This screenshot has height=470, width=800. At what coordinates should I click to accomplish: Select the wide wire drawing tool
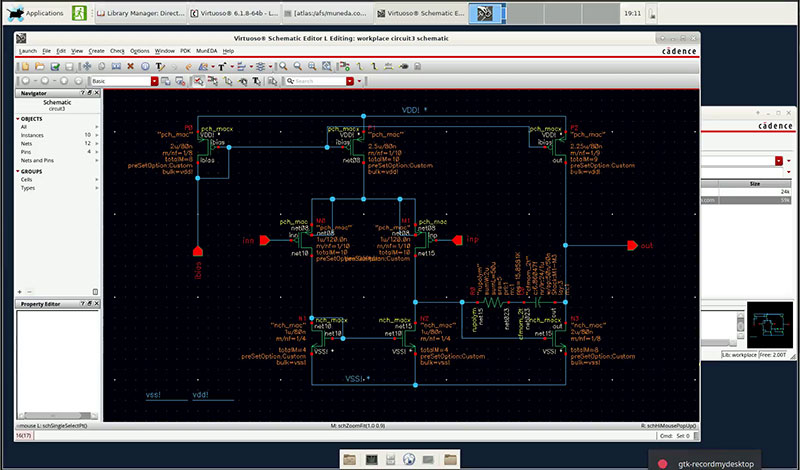(x=374, y=66)
